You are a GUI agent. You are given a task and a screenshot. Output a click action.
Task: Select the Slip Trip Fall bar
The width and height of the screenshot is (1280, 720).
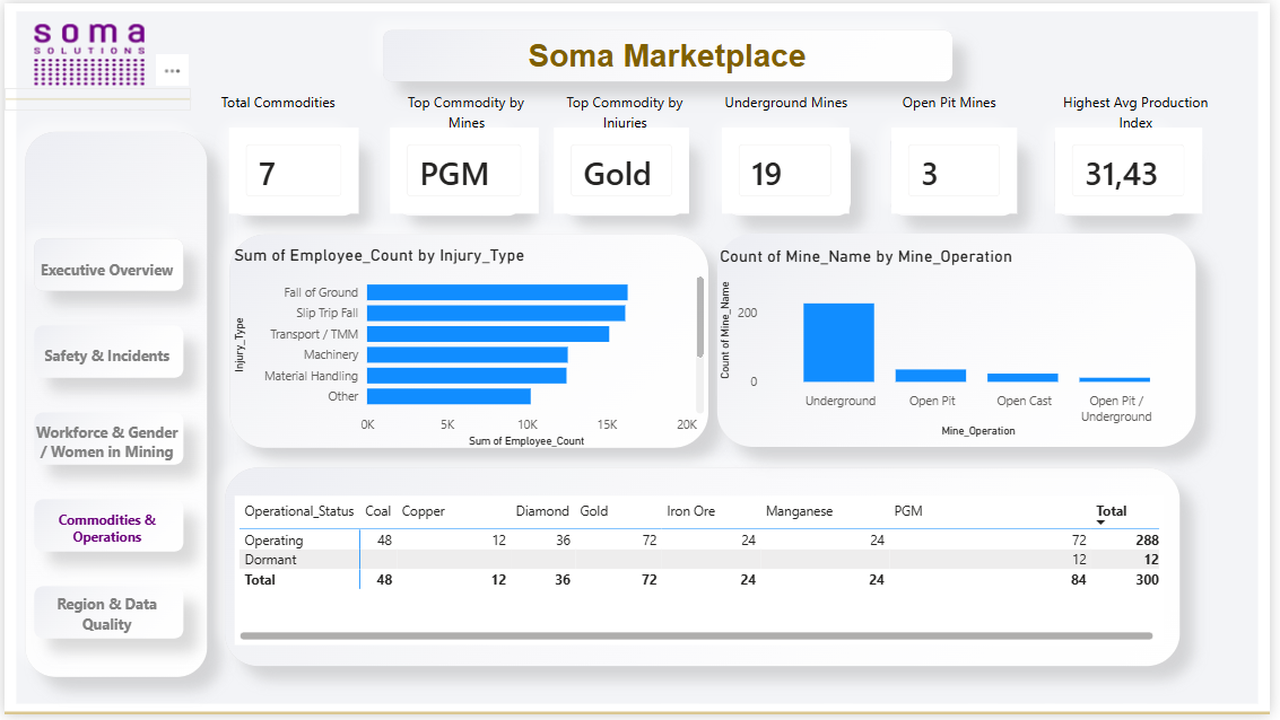click(496, 313)
